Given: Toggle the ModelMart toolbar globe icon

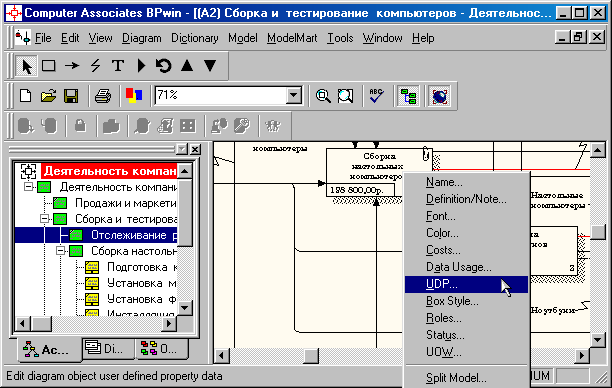Looking at the screenshot, I should (439, 96).
